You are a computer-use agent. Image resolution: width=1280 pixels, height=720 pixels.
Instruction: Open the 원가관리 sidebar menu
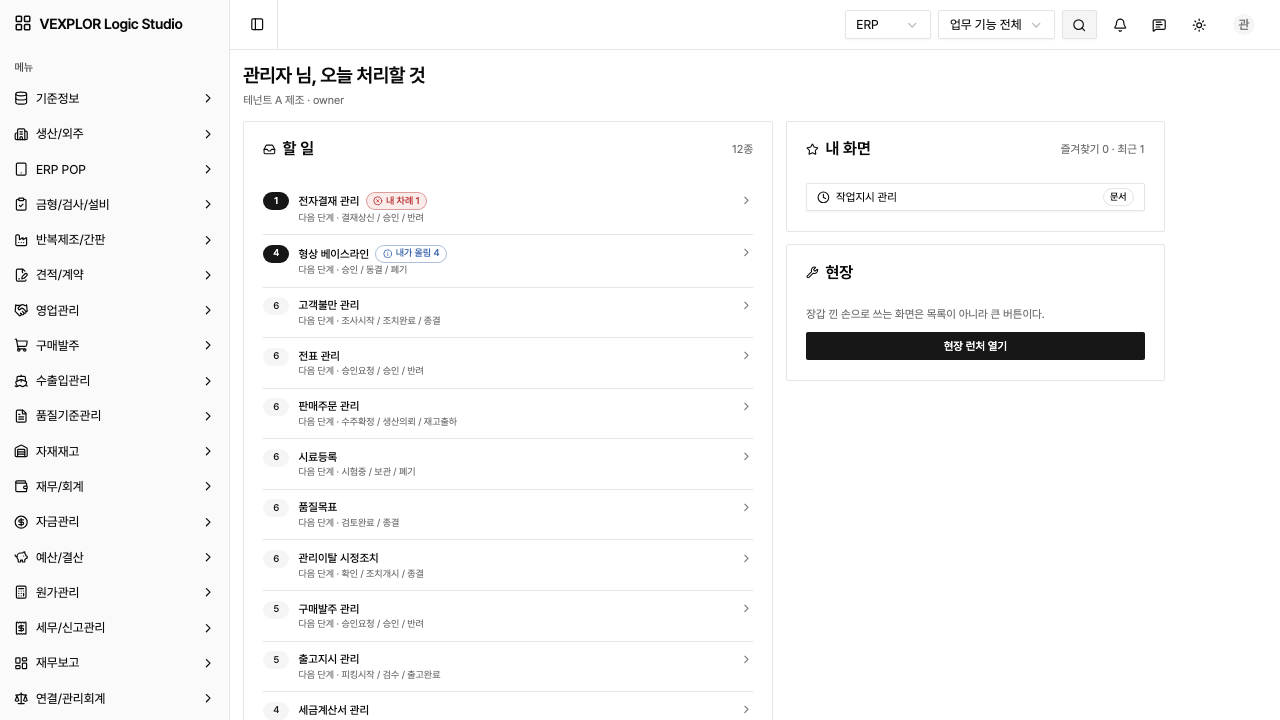click(x=115, y=592)
